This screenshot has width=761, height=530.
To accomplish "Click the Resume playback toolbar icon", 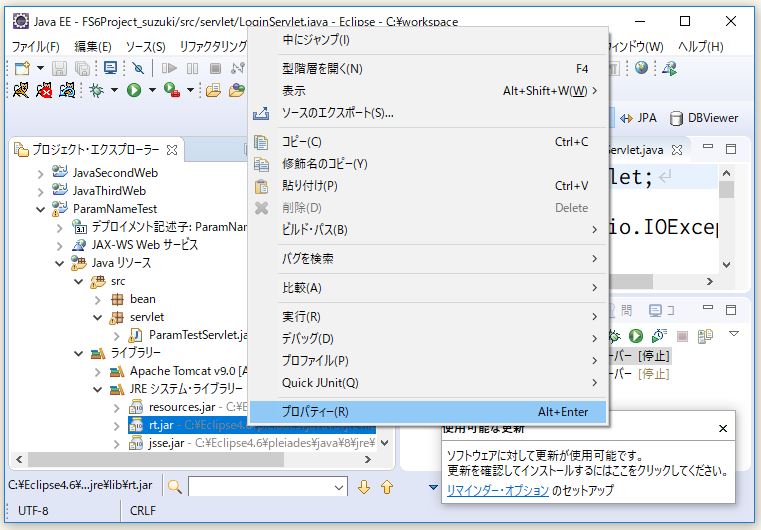I will (x=169, y=68).
